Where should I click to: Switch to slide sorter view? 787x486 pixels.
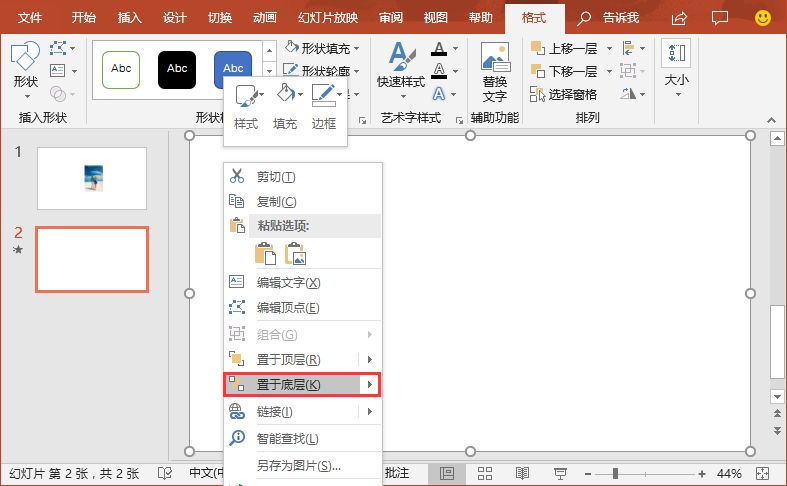(484, 473)
